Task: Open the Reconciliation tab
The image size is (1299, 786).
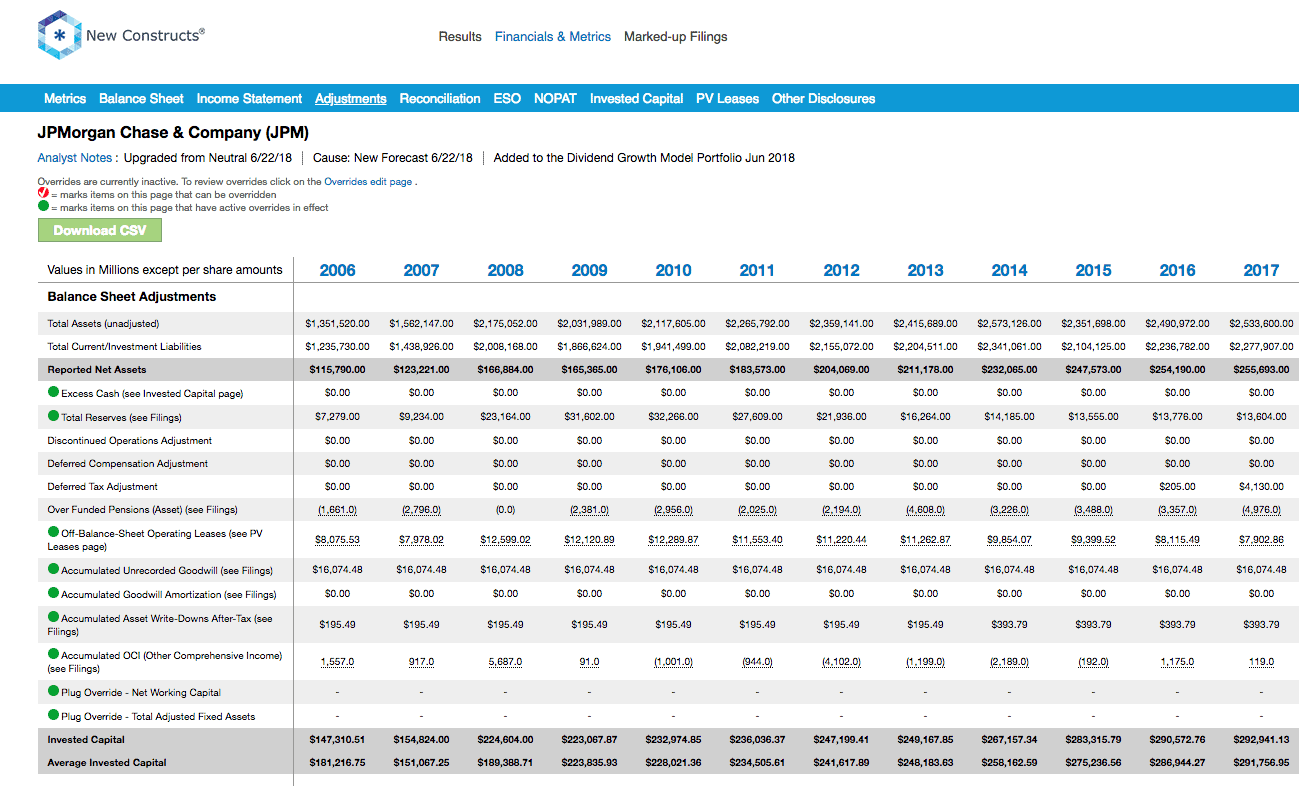Action: (x=440, y=99)
